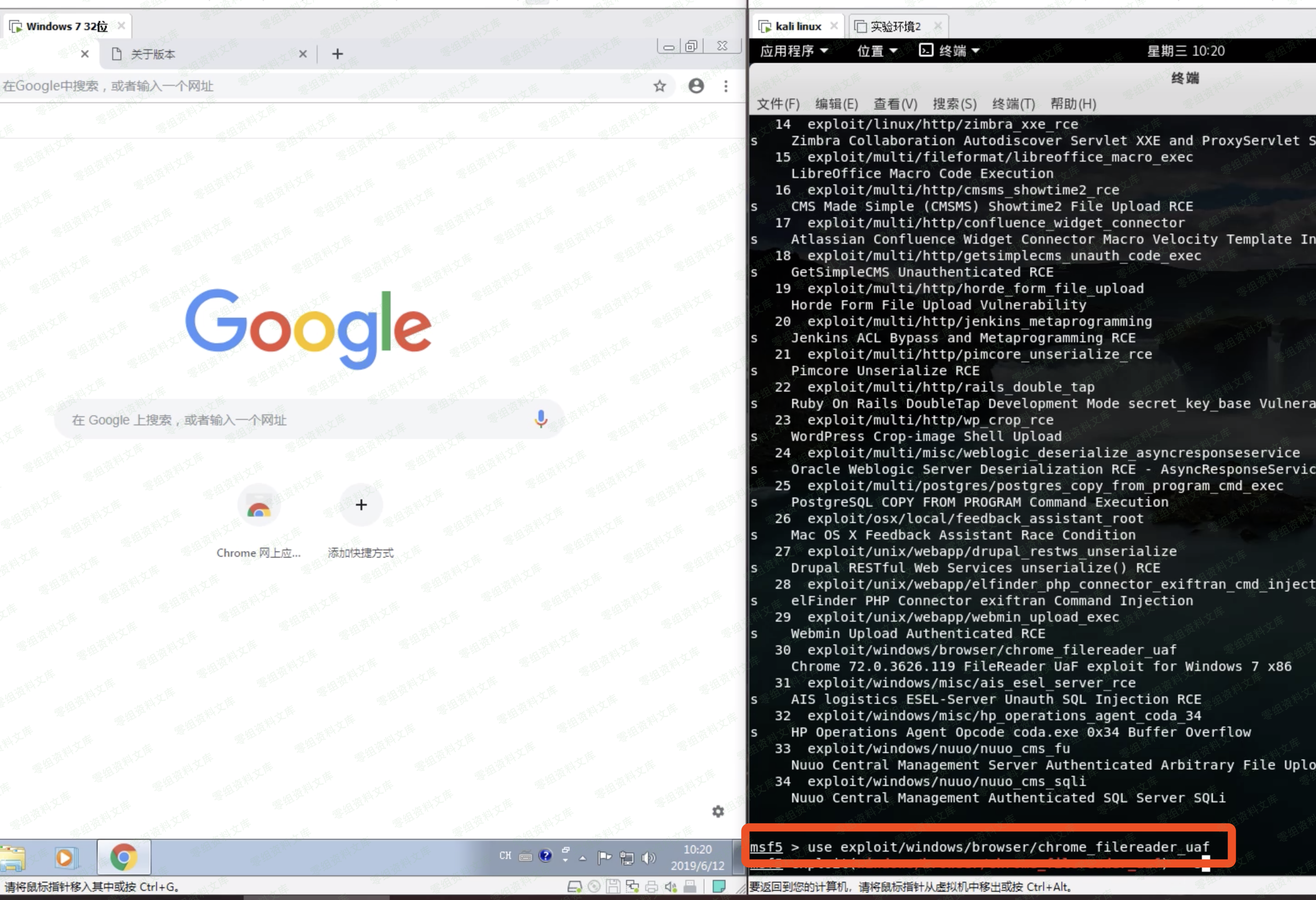Open a new Chrome tab
1316x900 pixels.
338,54
